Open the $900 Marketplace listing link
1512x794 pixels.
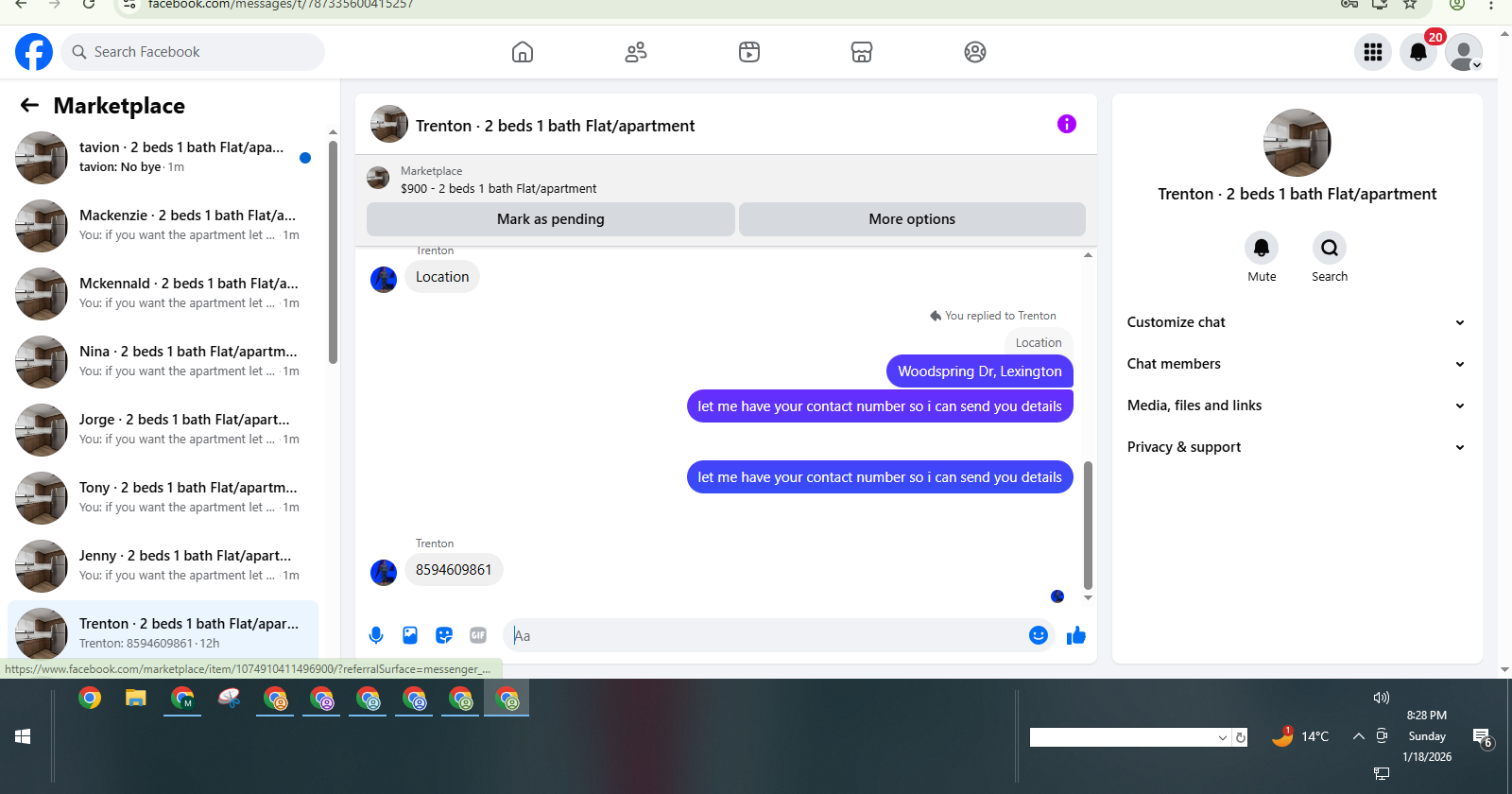(x=498, y=188)
